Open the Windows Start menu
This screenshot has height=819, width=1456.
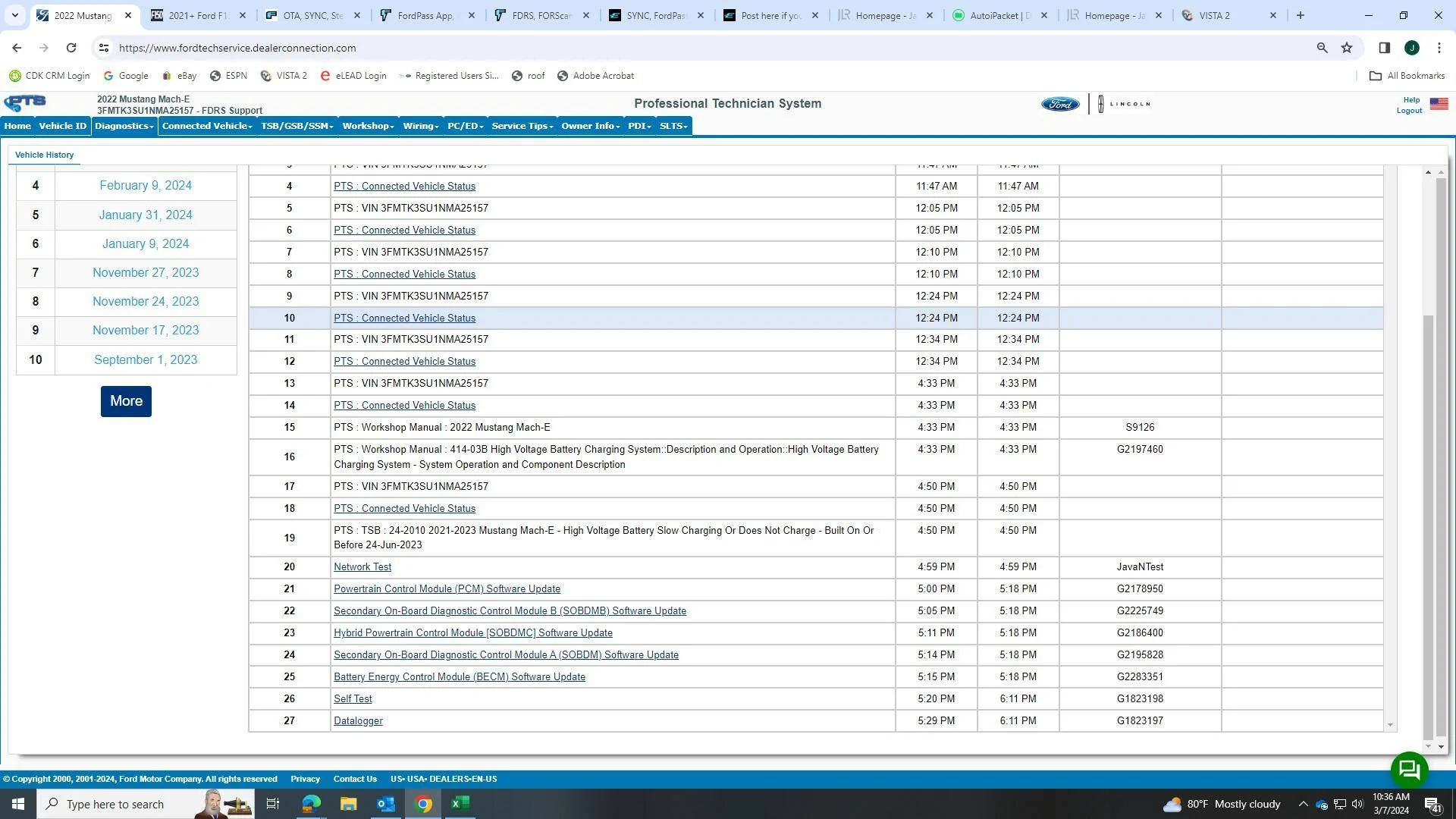tap(18, 804)
